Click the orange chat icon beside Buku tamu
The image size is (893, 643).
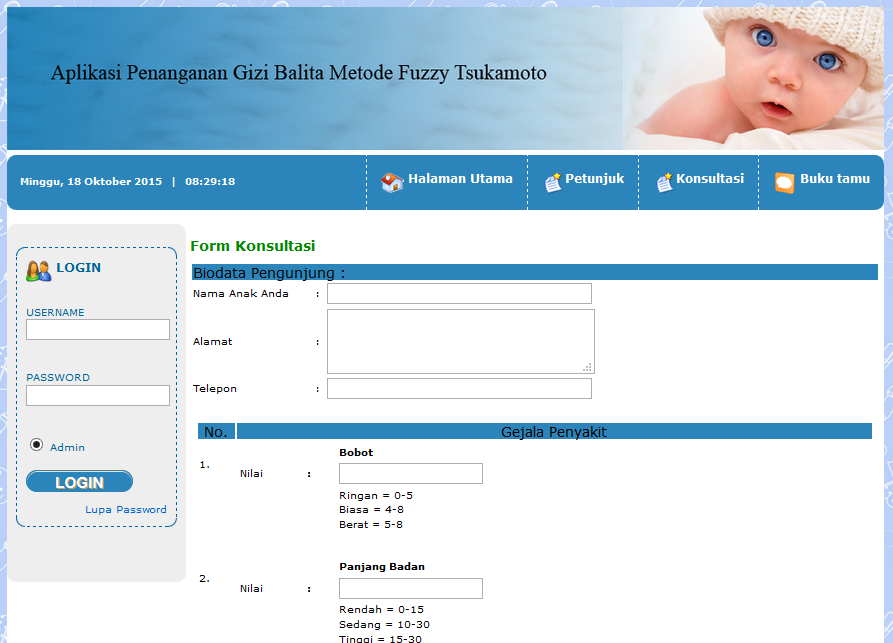784,183
